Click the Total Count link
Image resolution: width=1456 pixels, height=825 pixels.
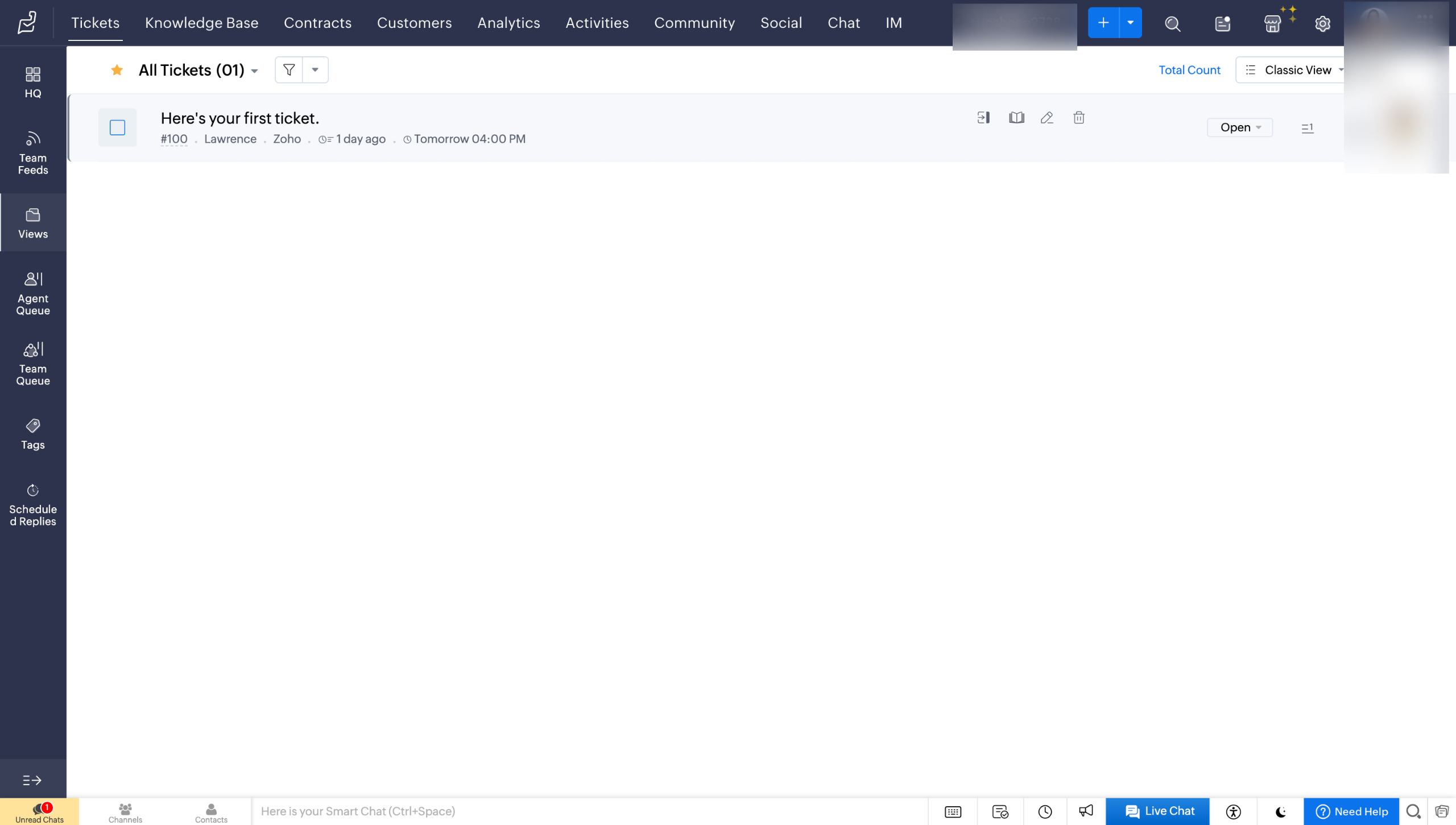point(1189,70)
